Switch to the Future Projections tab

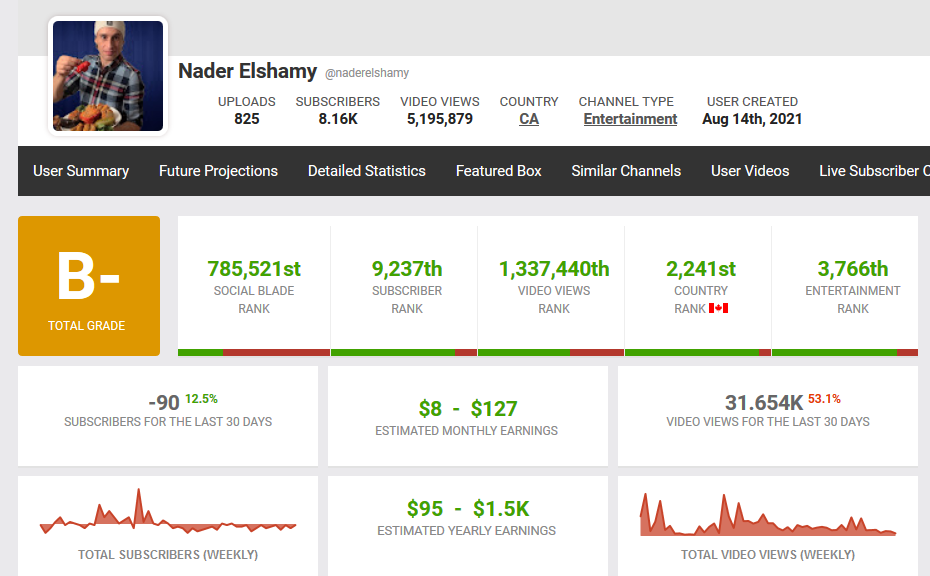pyautogui.click(x=218, y=171)
